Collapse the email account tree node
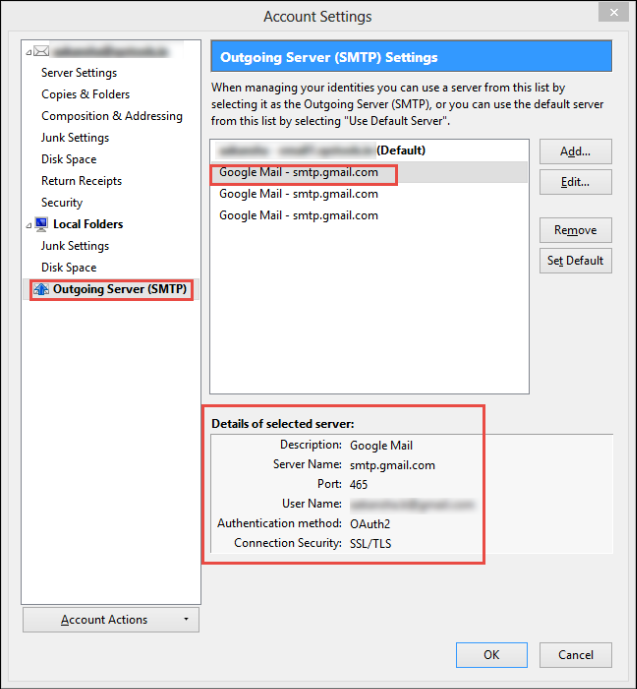 point(29,52)
